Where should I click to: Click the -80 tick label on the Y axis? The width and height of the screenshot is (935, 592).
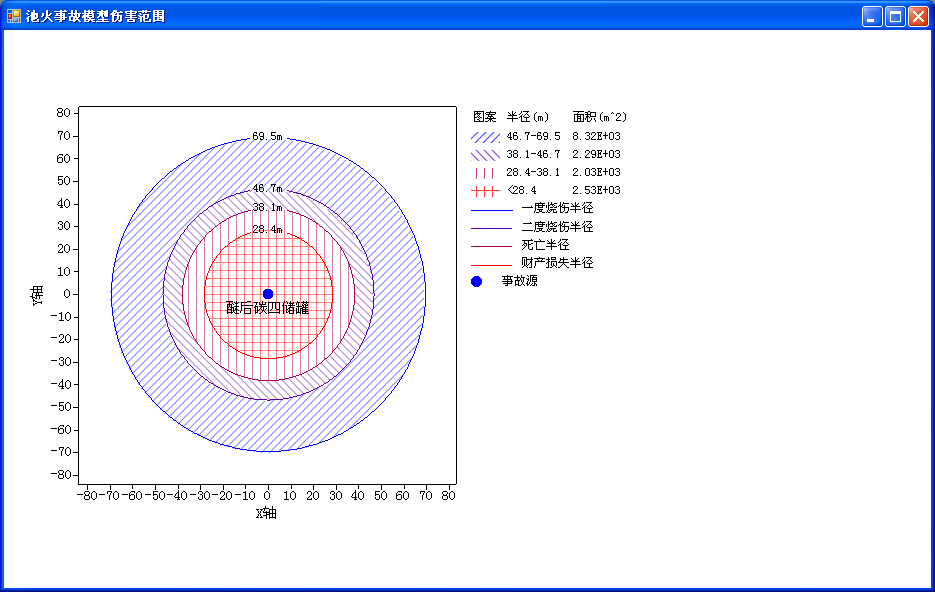coord(61,475)
